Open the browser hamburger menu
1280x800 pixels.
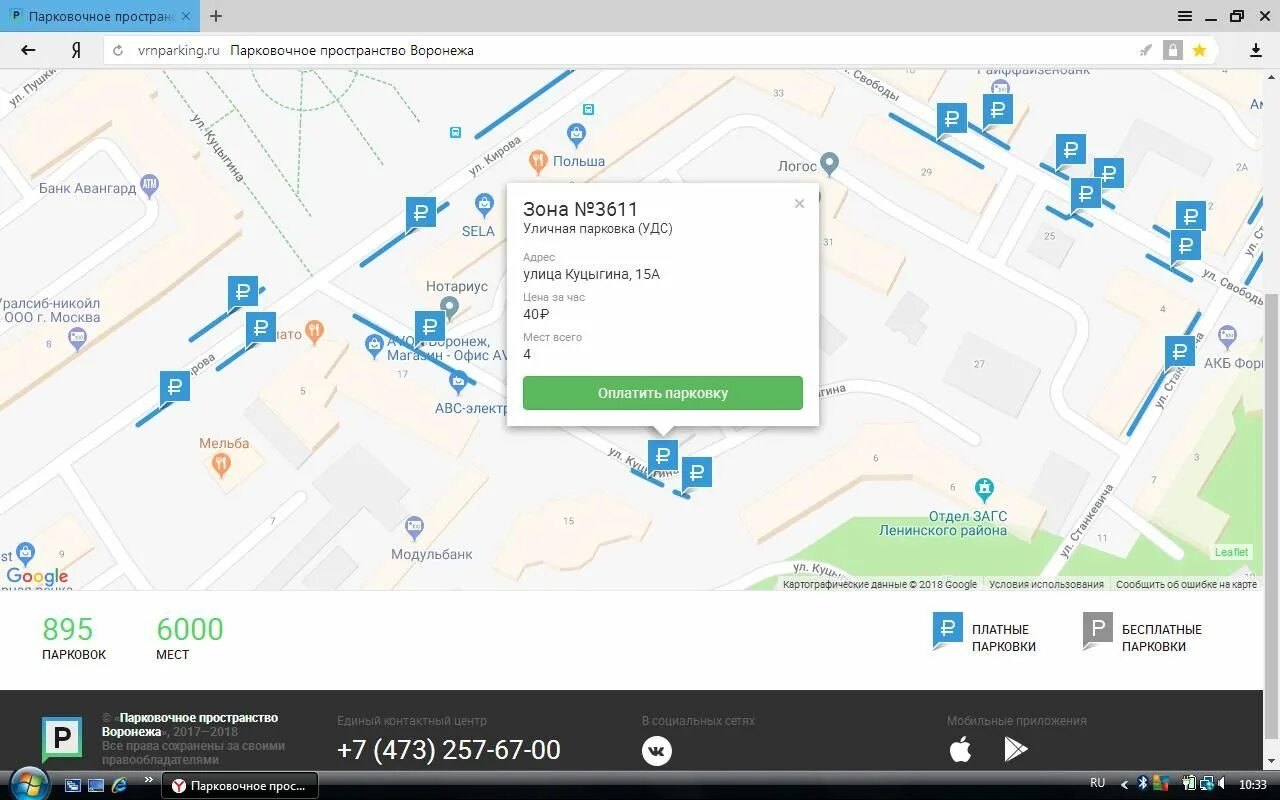1185,16
